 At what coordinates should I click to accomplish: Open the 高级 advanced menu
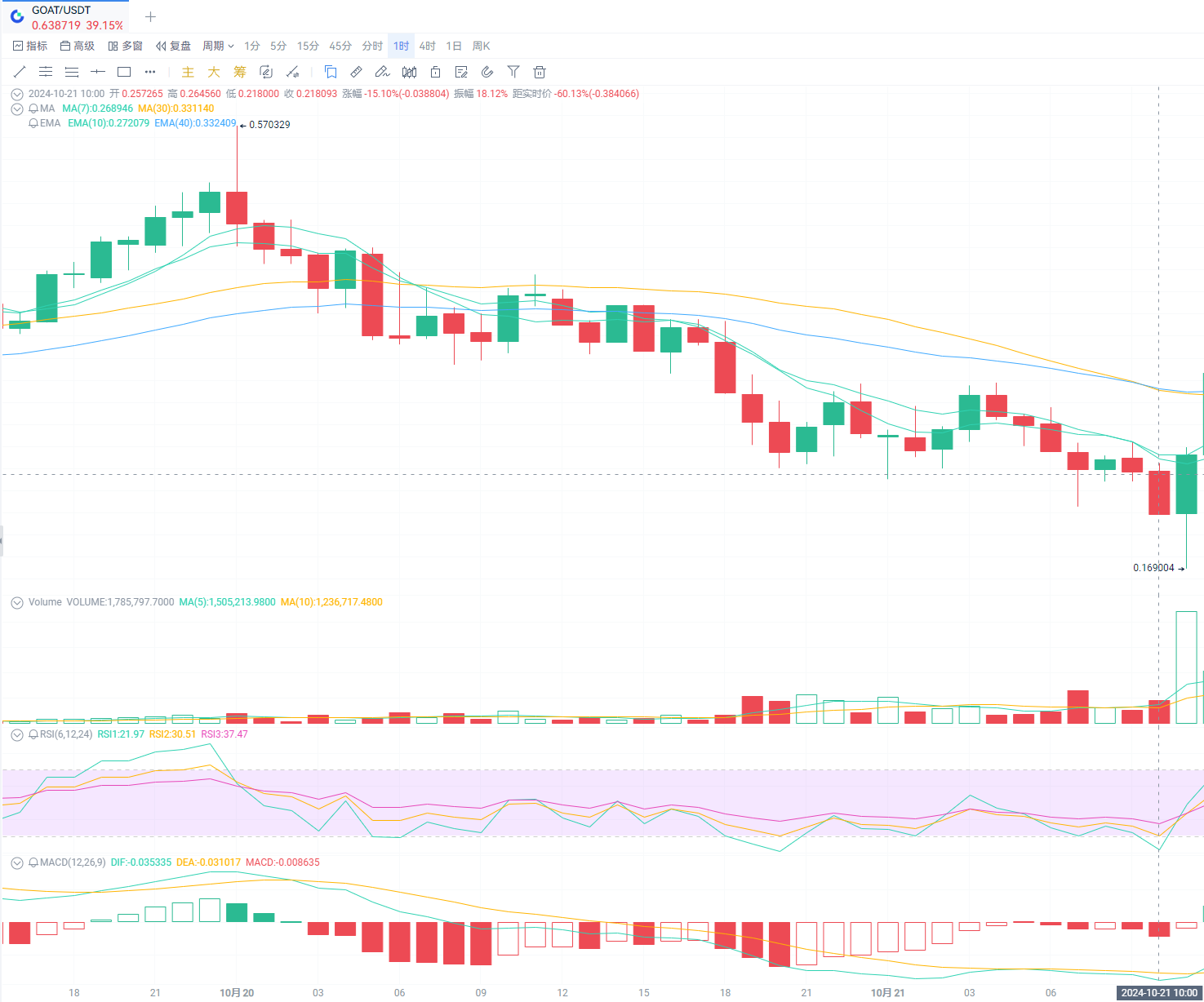(x=78, y=46)
